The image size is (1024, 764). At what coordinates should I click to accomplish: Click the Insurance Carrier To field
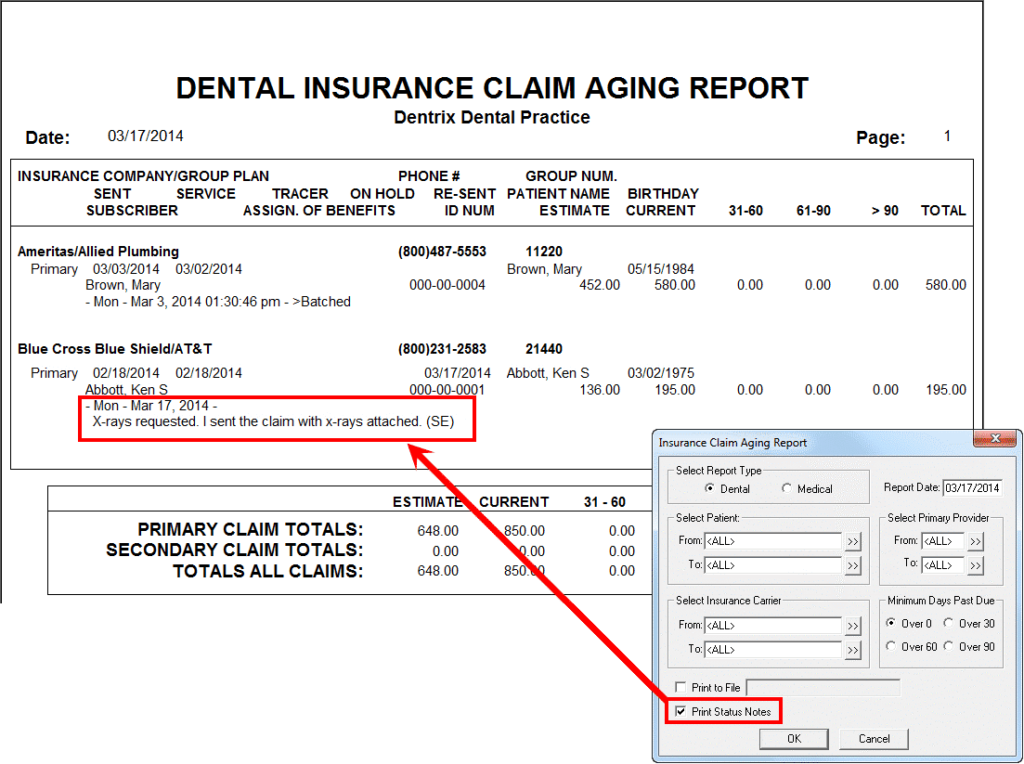773,650
